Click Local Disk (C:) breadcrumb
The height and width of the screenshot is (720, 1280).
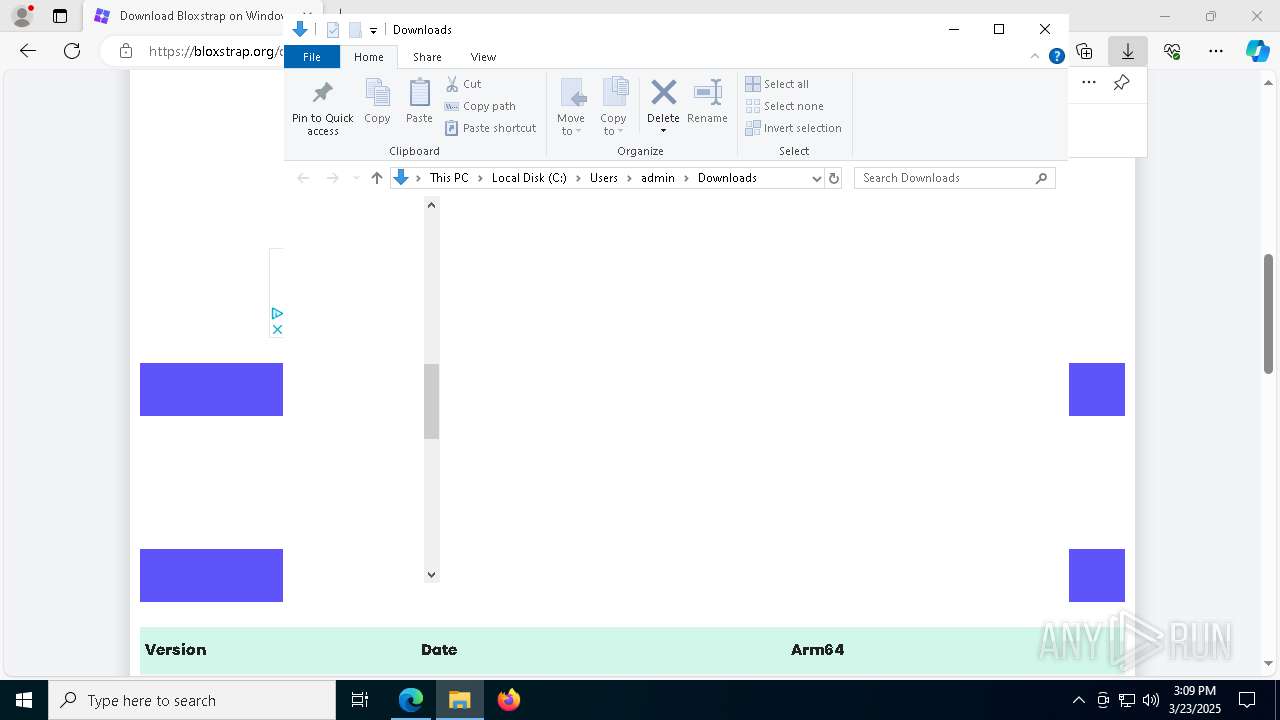(529, 178)
